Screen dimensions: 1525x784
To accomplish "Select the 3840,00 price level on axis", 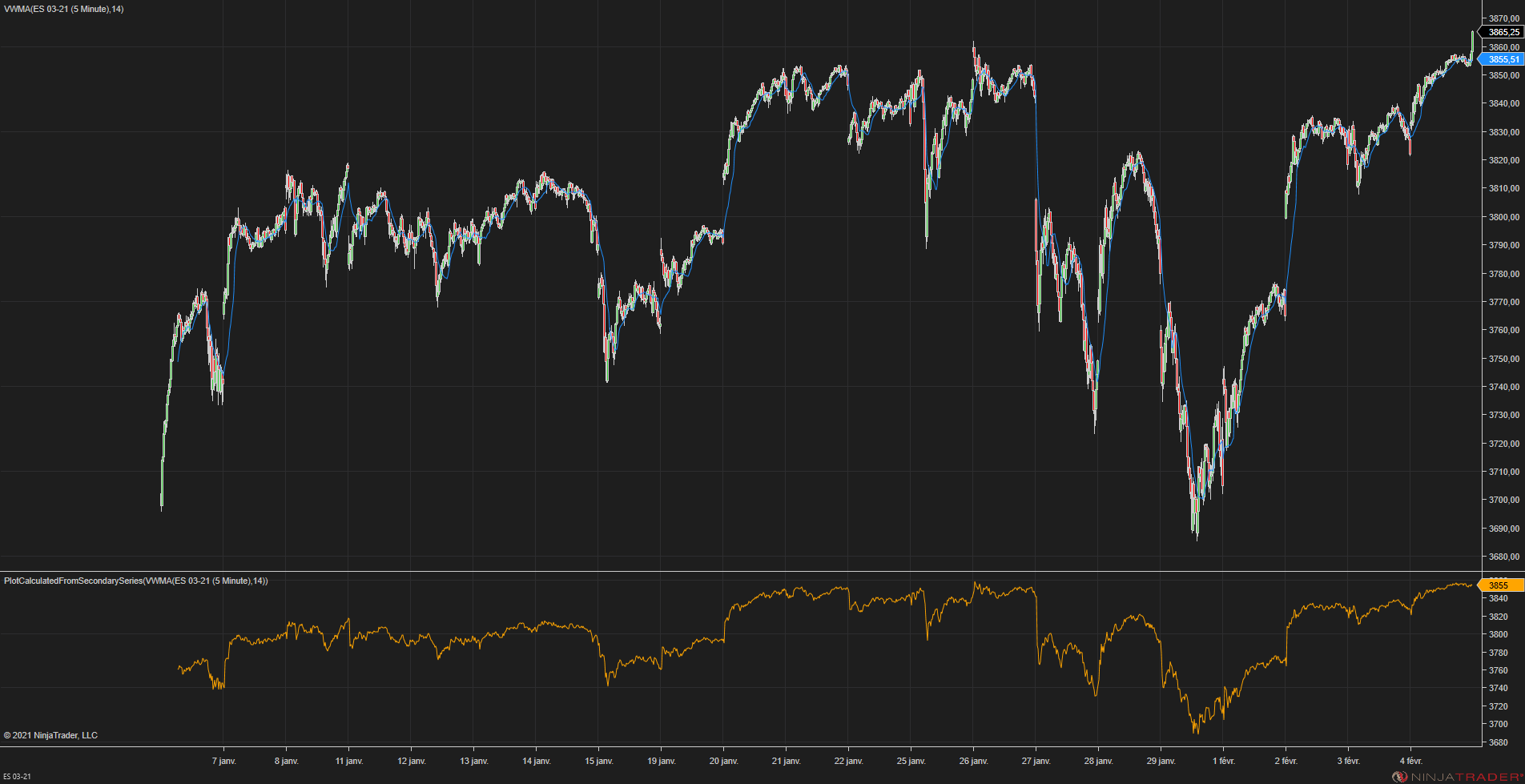I will [1504, 103].
